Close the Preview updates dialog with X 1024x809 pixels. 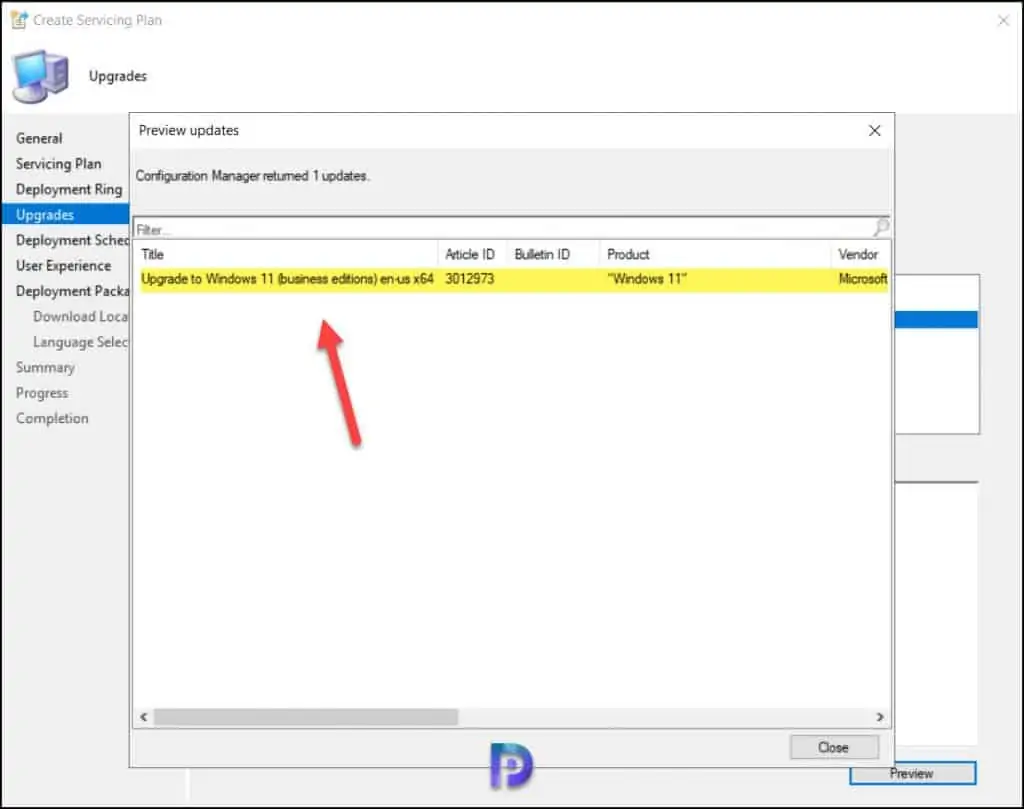tap(874, 131)
